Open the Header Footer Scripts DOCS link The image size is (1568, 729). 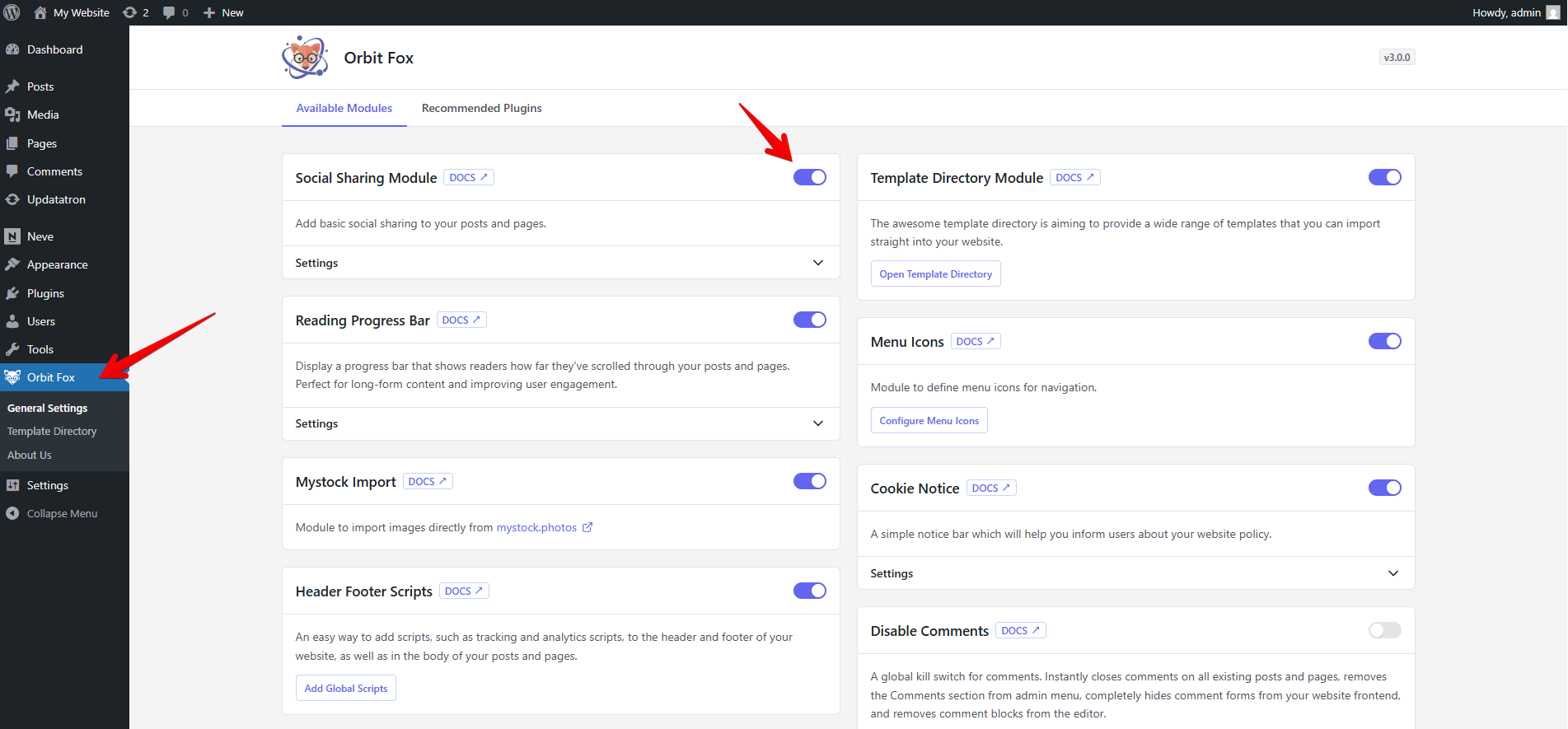click(x=464, y=591)
